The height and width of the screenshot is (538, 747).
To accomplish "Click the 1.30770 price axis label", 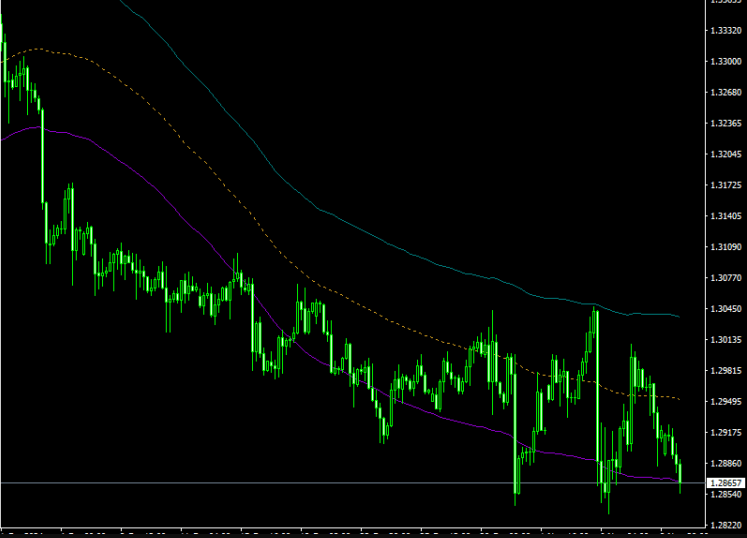I will [x=726, y=278].
